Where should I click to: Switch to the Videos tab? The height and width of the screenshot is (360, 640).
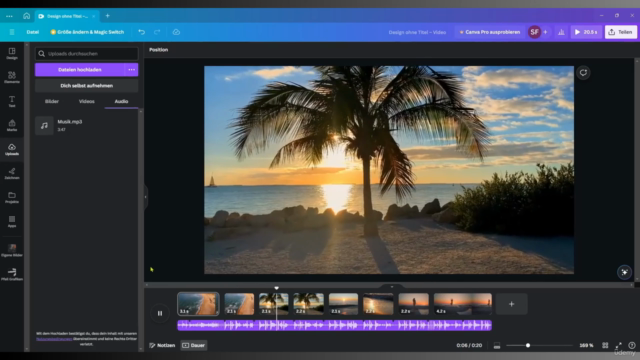pos(87,101)
